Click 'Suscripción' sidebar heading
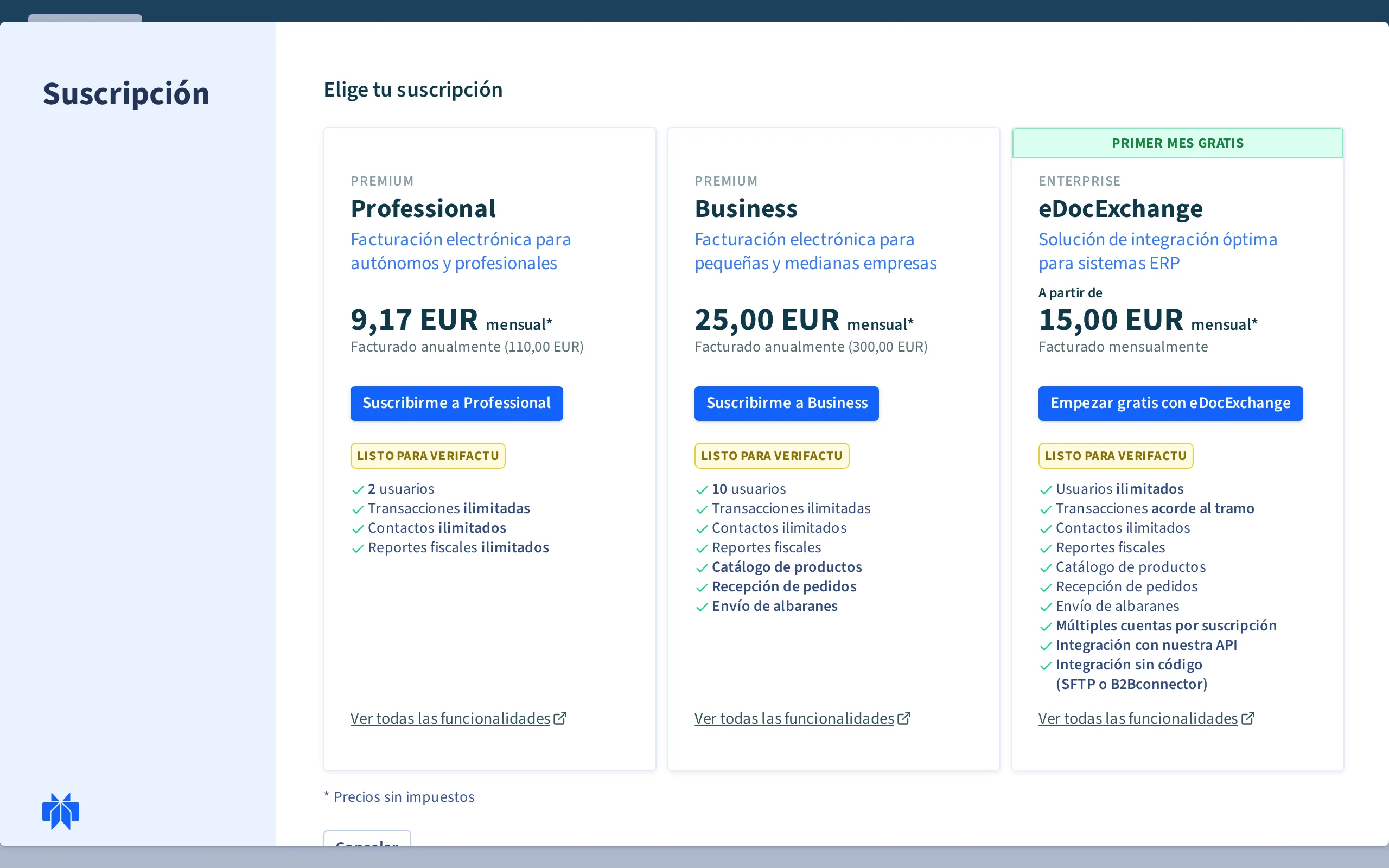This screenshot has width=1389, height=868. [126, 93]
